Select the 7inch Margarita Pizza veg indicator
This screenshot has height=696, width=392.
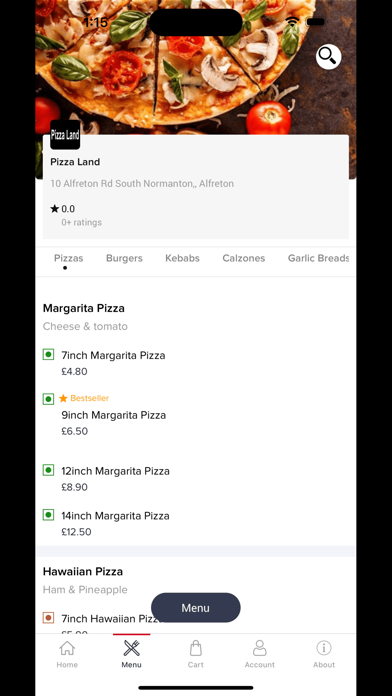[48, 354]
